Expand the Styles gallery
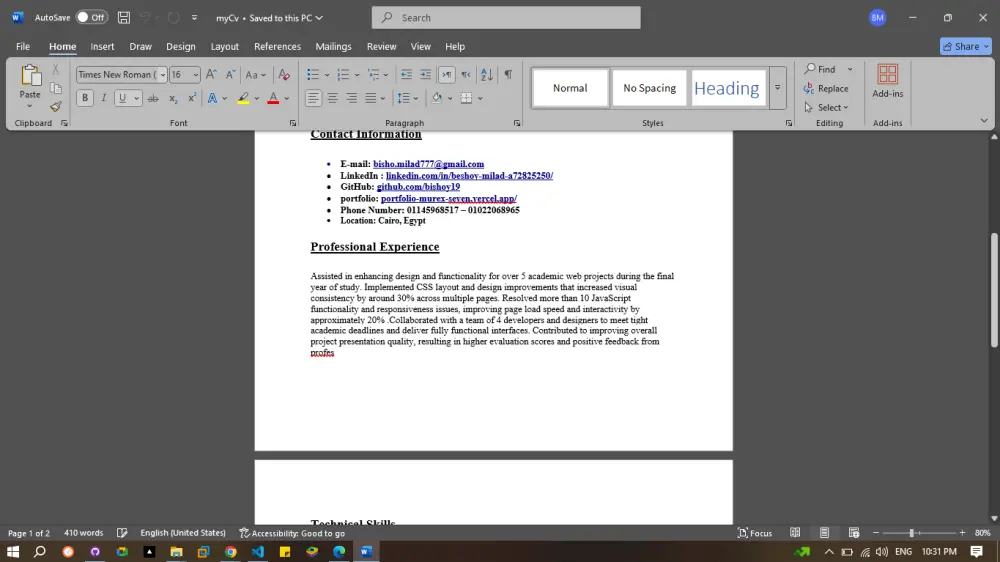 (777, 88)
